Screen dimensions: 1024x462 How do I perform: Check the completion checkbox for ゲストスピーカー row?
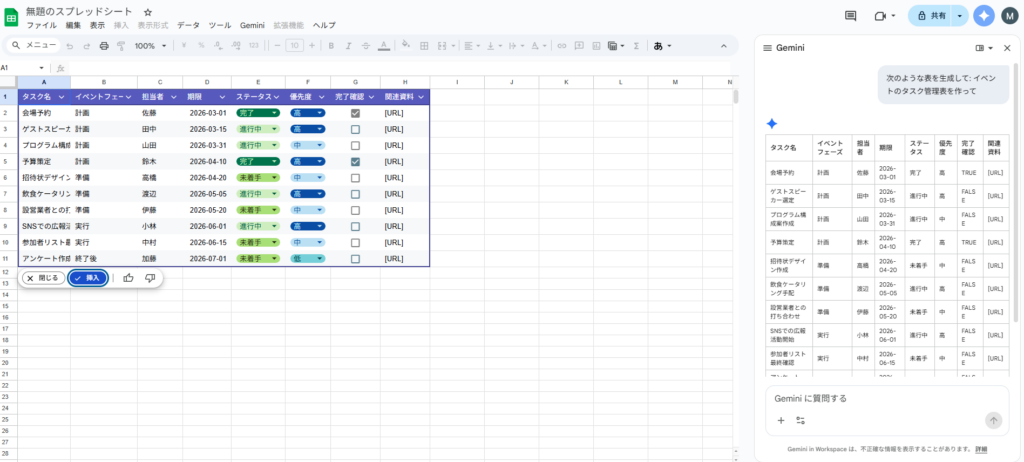[355, 130]
